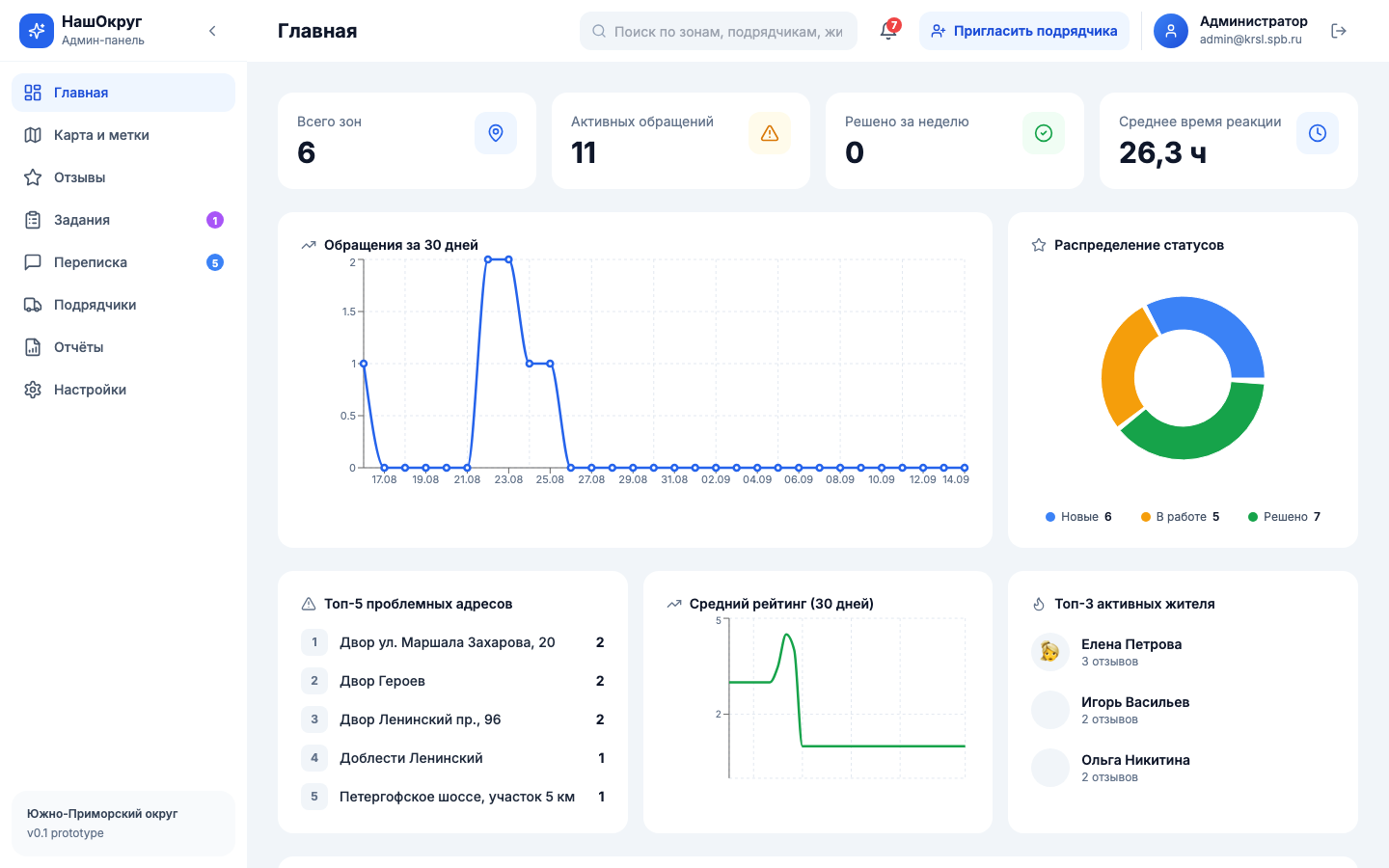The height and width of the screenshot is (868, 1389).
Task: Click the Переписка unread badge showing 5
Action: (215, 262)
